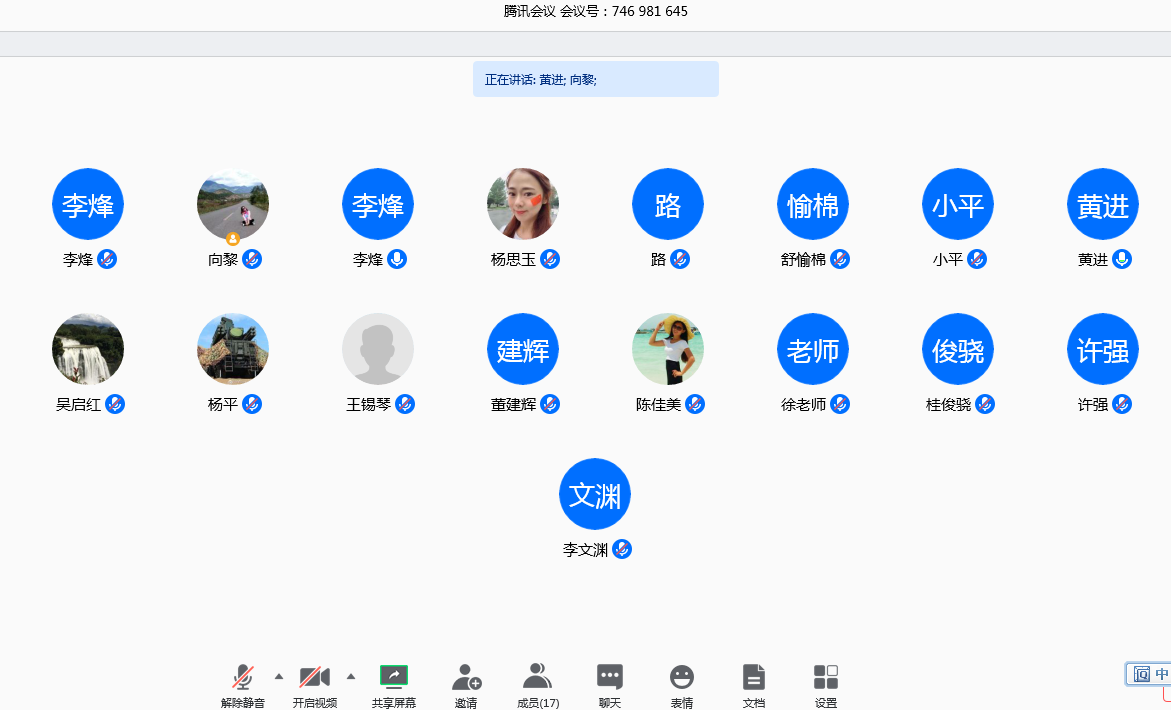
Task: Click the 正在讲话 speaker banner
Action: tap(595, 80)
